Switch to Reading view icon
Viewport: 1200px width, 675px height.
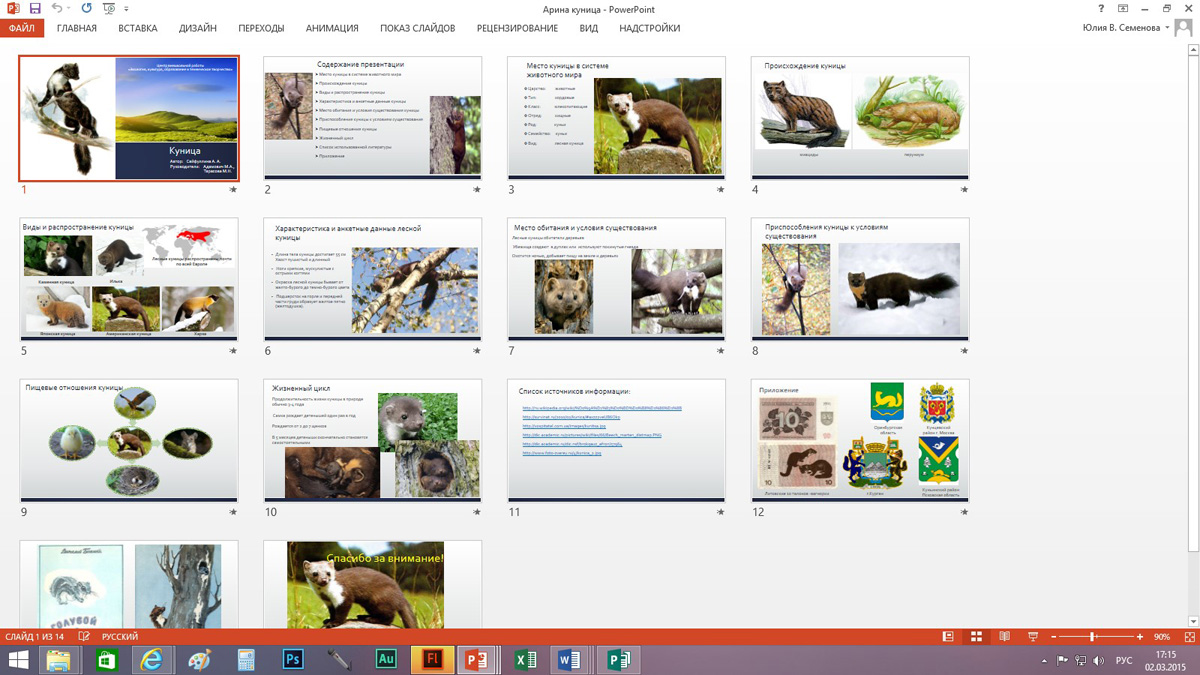click(x=1004, y=637)
